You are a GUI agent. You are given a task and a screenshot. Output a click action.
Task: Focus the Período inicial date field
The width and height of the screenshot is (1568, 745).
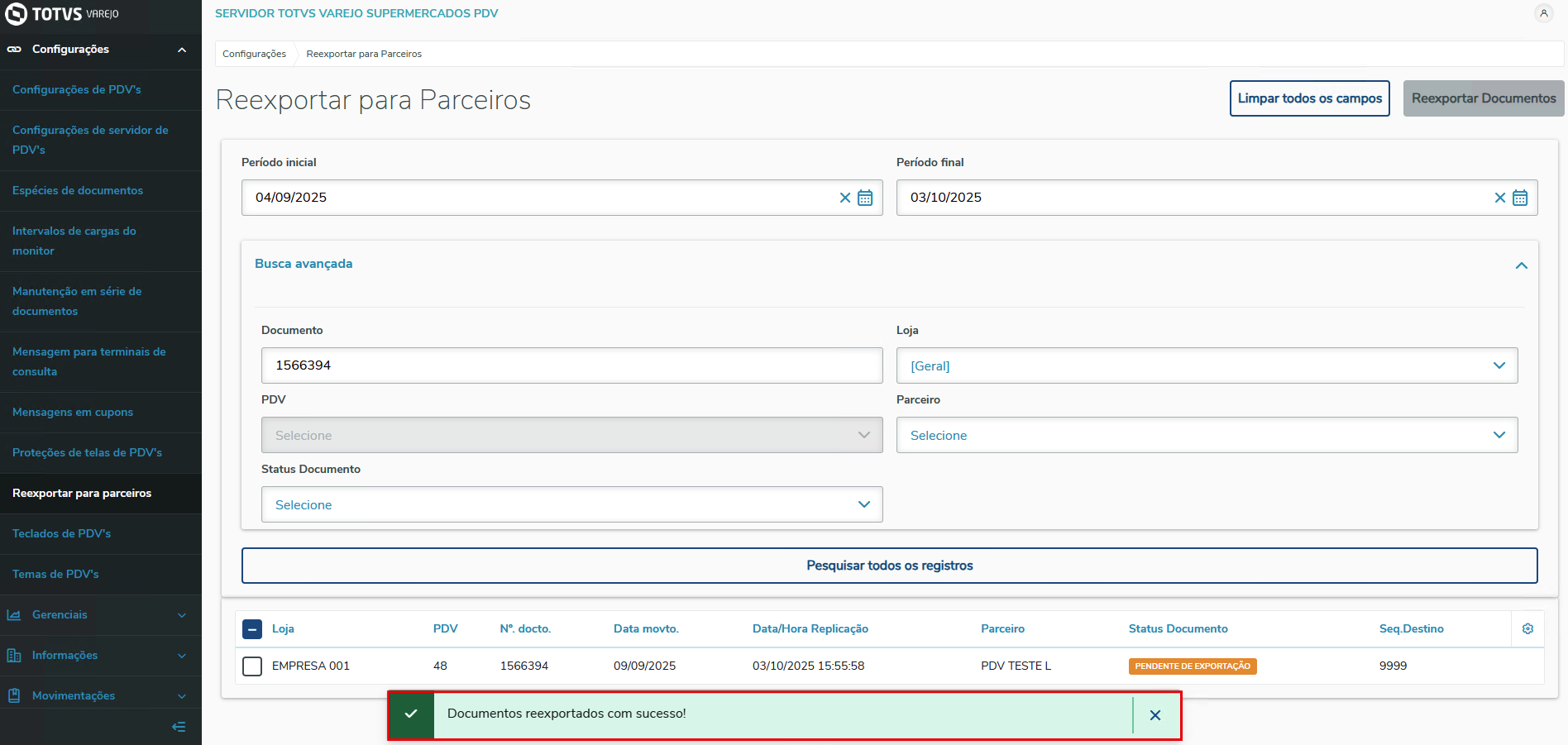pos(562,198)
